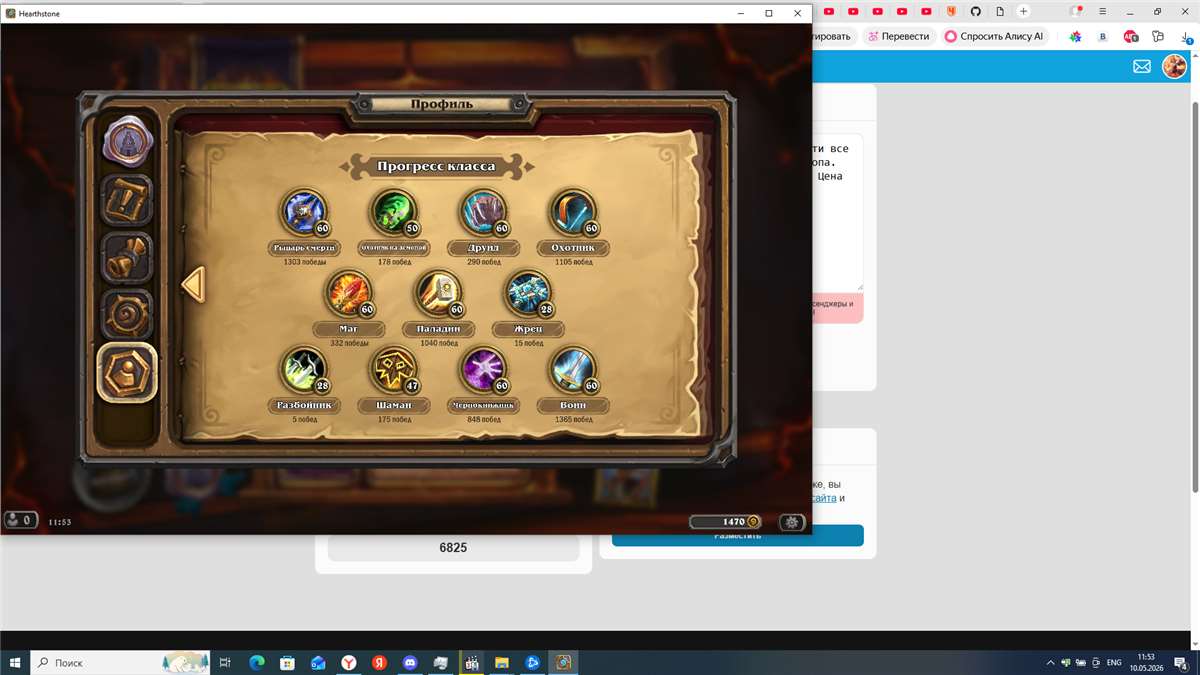Open the Windows notification center icon
This screenshot has width=1200, height=675.
pyautogui.click(x=1181, y=662)
